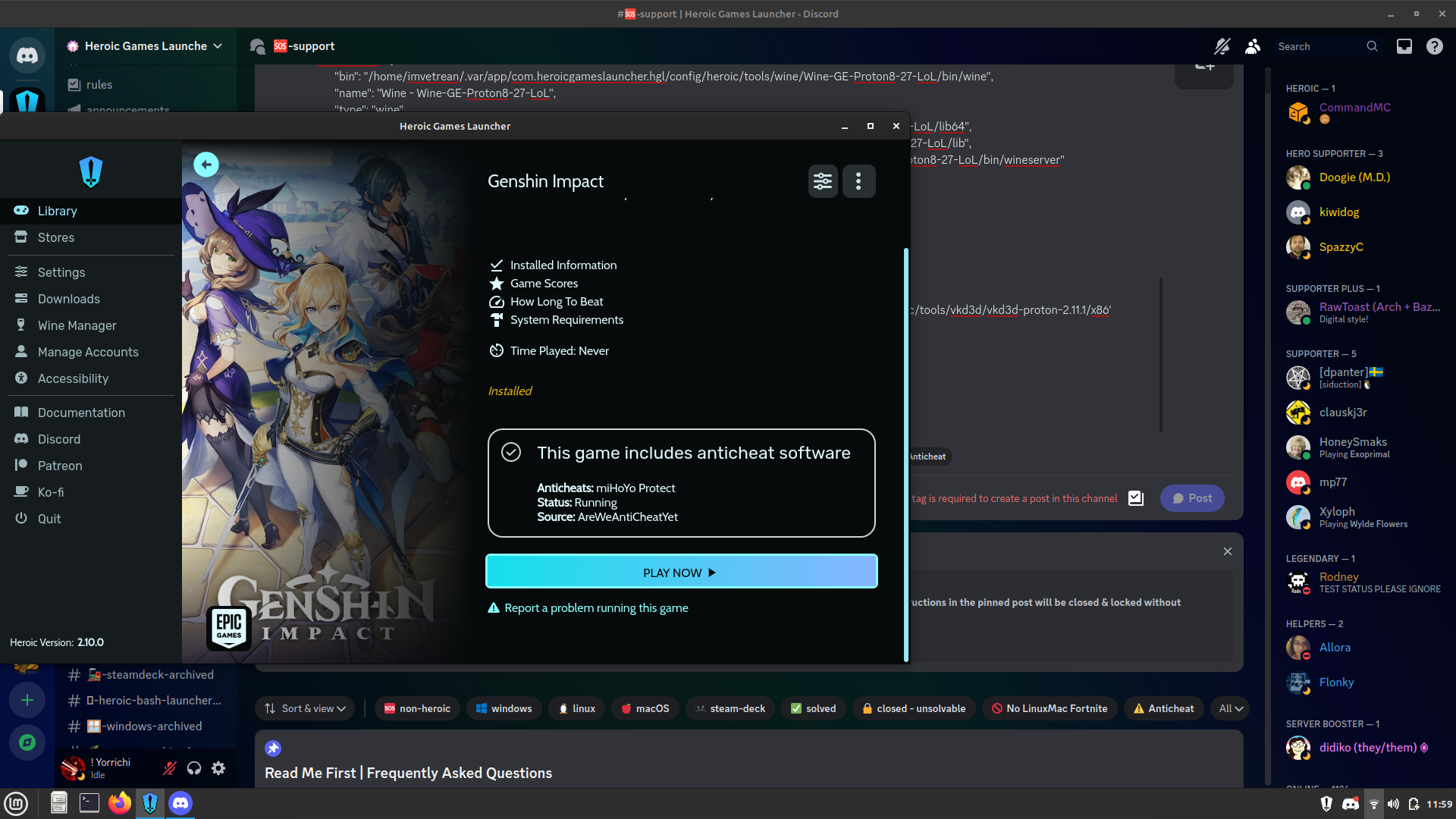1456x819 pixels.
Task: Toggle headphones deafen button
Action: tap(194, 768)
